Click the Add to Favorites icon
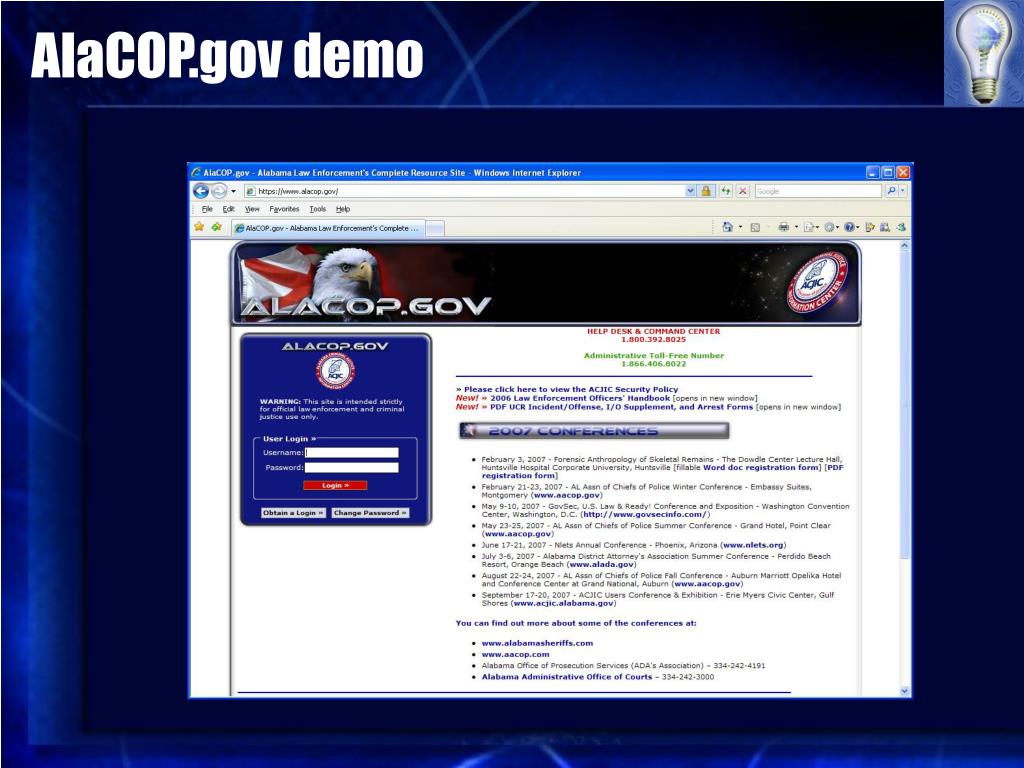1024x768 pixels. coord(216,227)
